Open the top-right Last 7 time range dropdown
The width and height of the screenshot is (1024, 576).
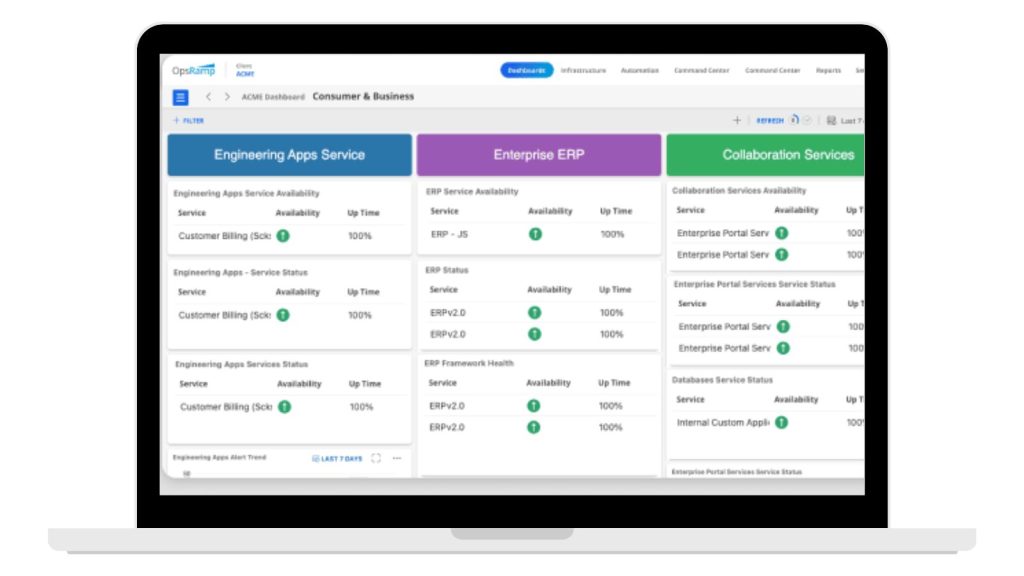846,120
